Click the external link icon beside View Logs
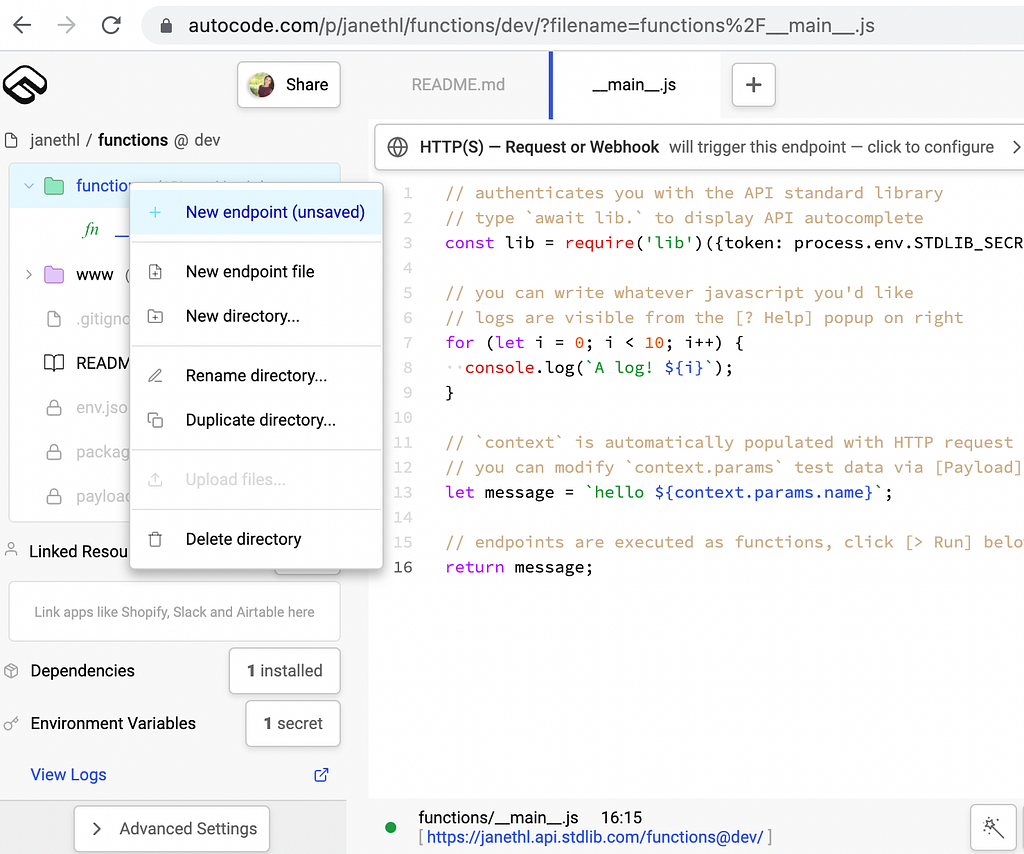The height and width of the screenshot is (854, 1024). (321, 775)
